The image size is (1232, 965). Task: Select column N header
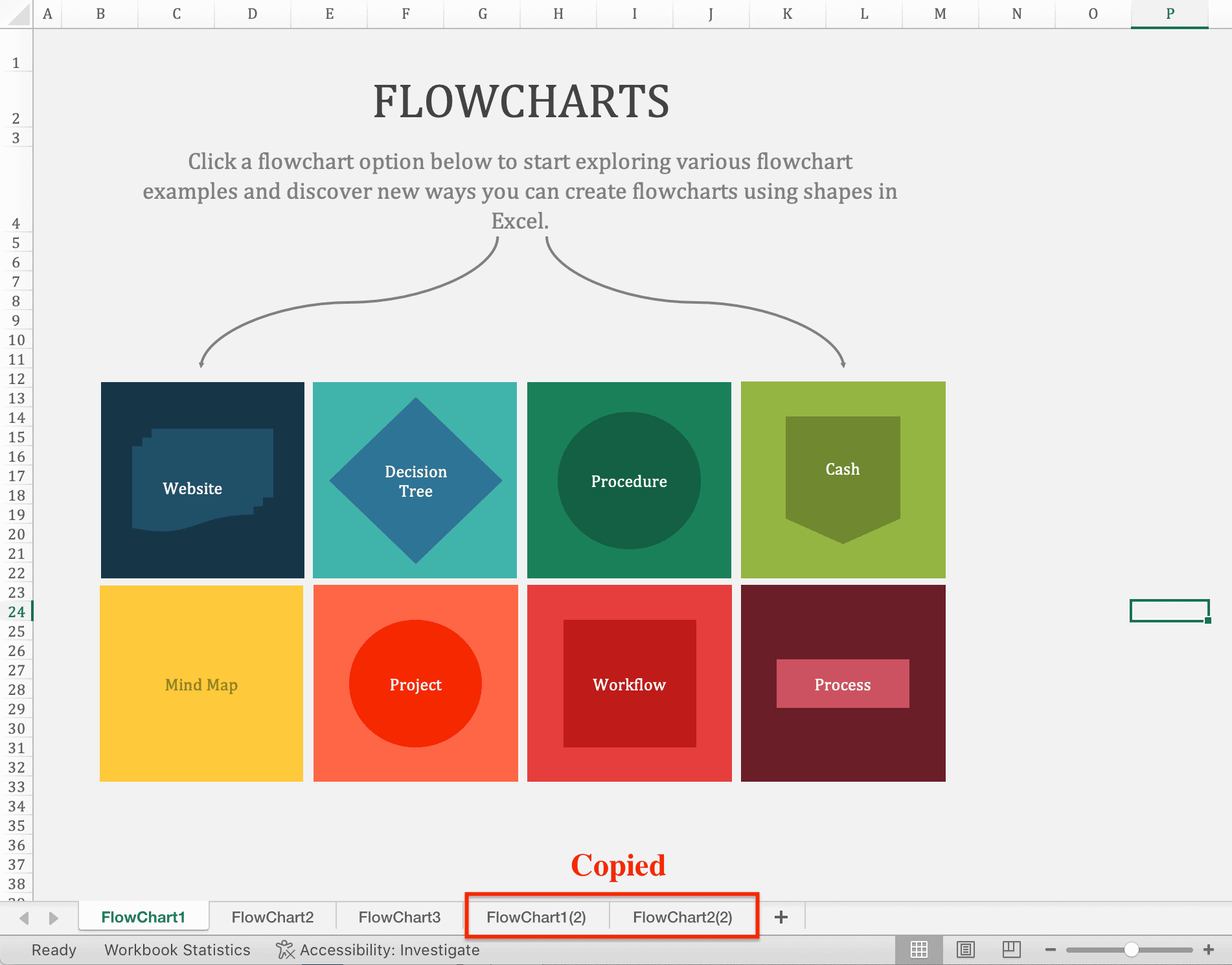1017,14
